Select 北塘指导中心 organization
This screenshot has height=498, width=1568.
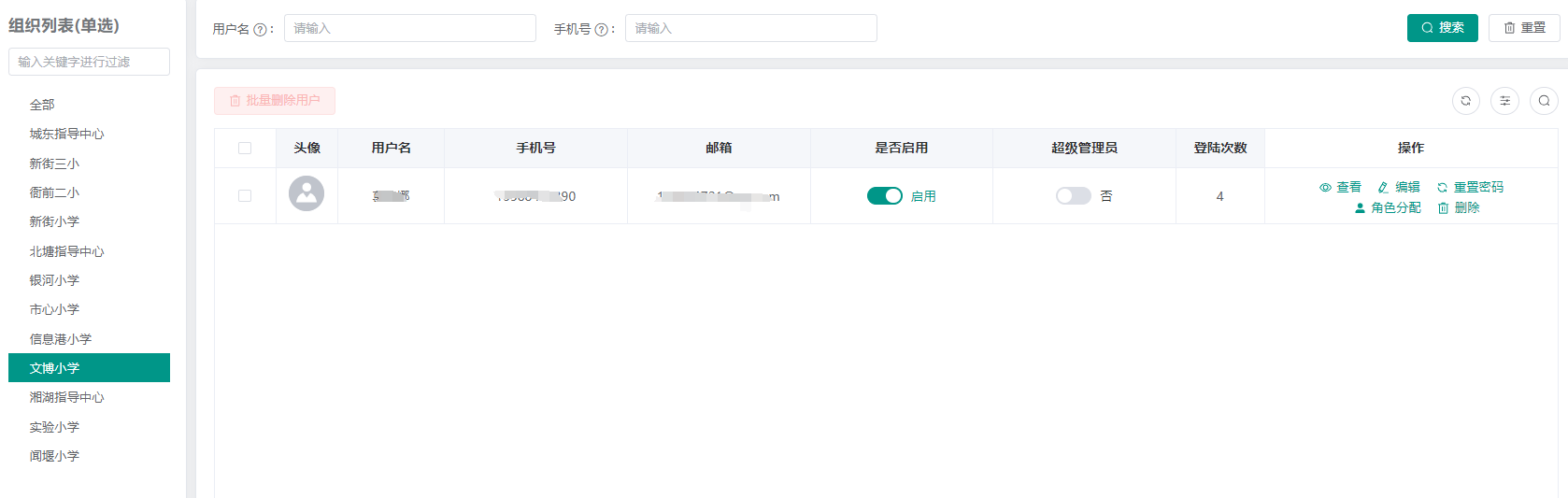(89, 251)
